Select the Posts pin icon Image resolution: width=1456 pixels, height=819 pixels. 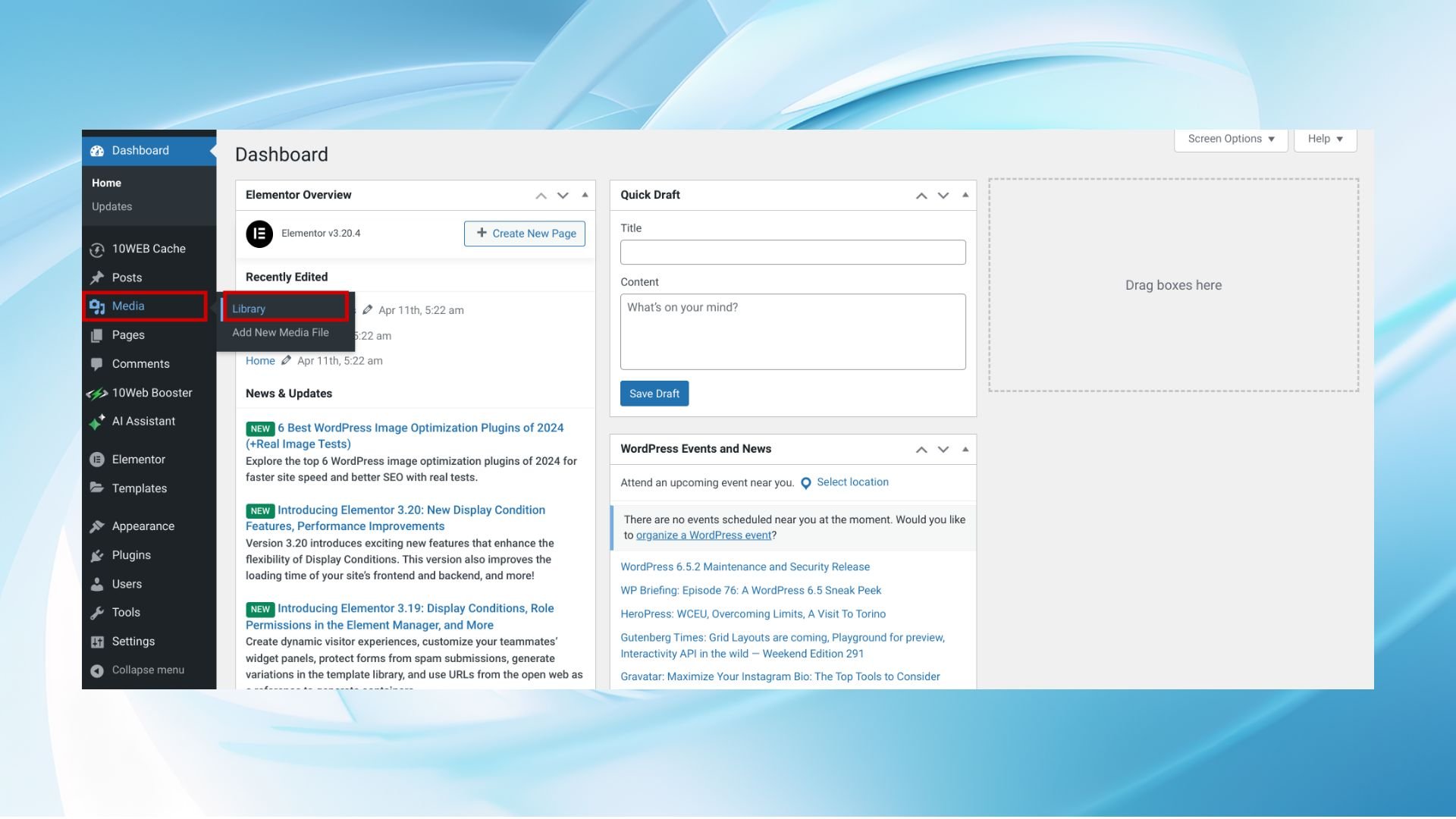coord(98,278)
